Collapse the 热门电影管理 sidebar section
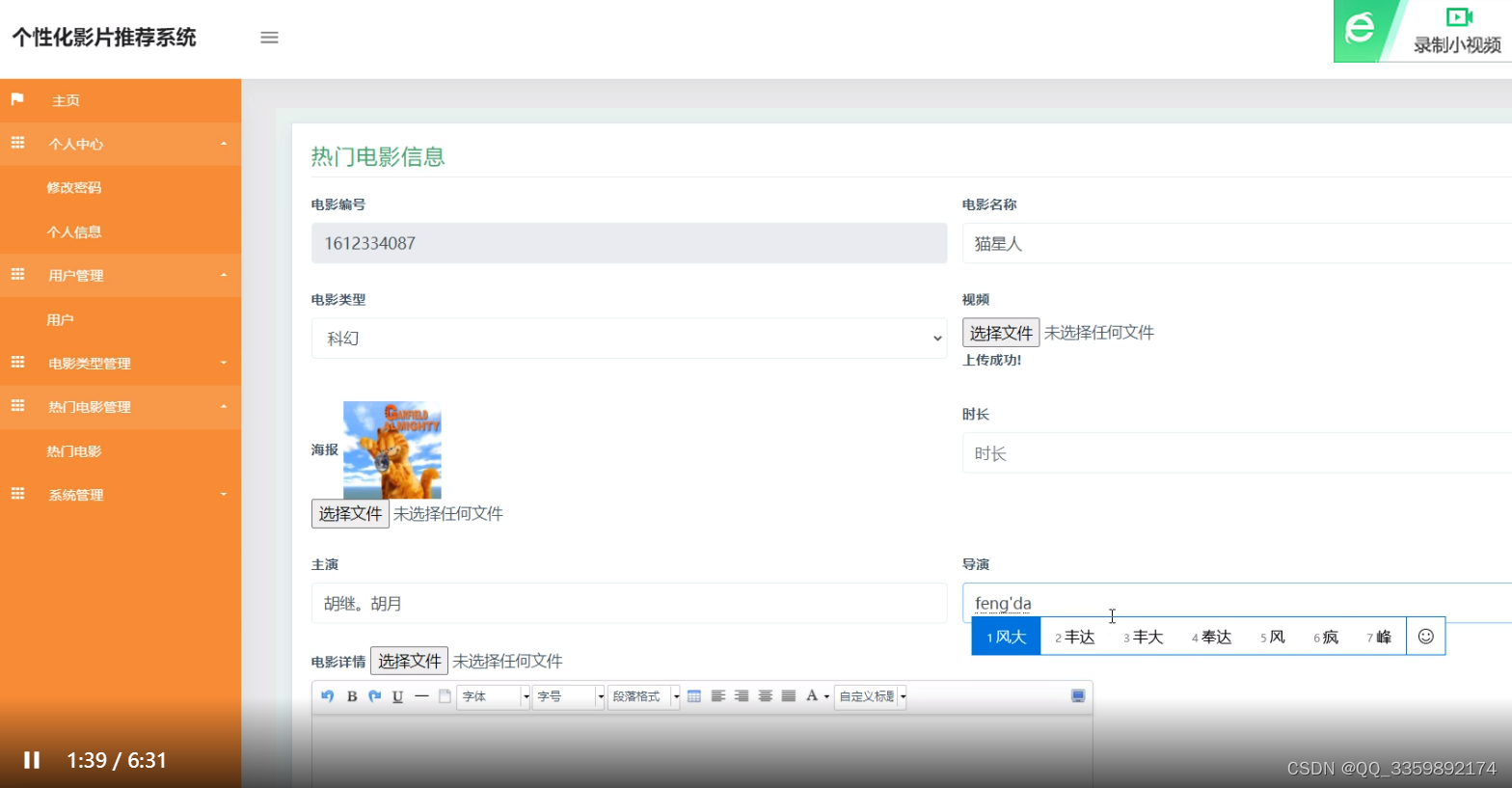The image size is (1512, 788). pyautogui.click(x=121, y=407)
